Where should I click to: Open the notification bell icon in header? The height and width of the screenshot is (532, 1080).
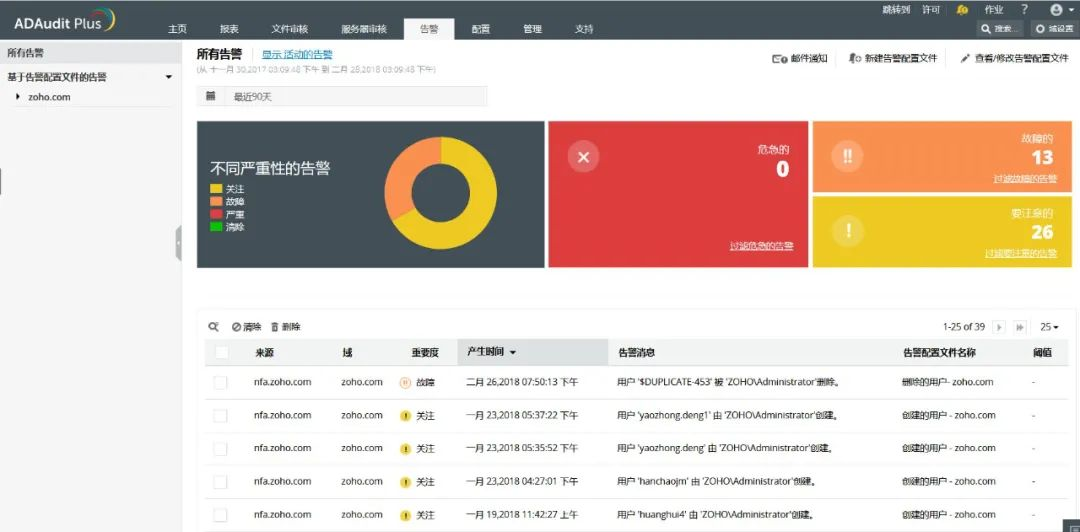tap(962, 10)
